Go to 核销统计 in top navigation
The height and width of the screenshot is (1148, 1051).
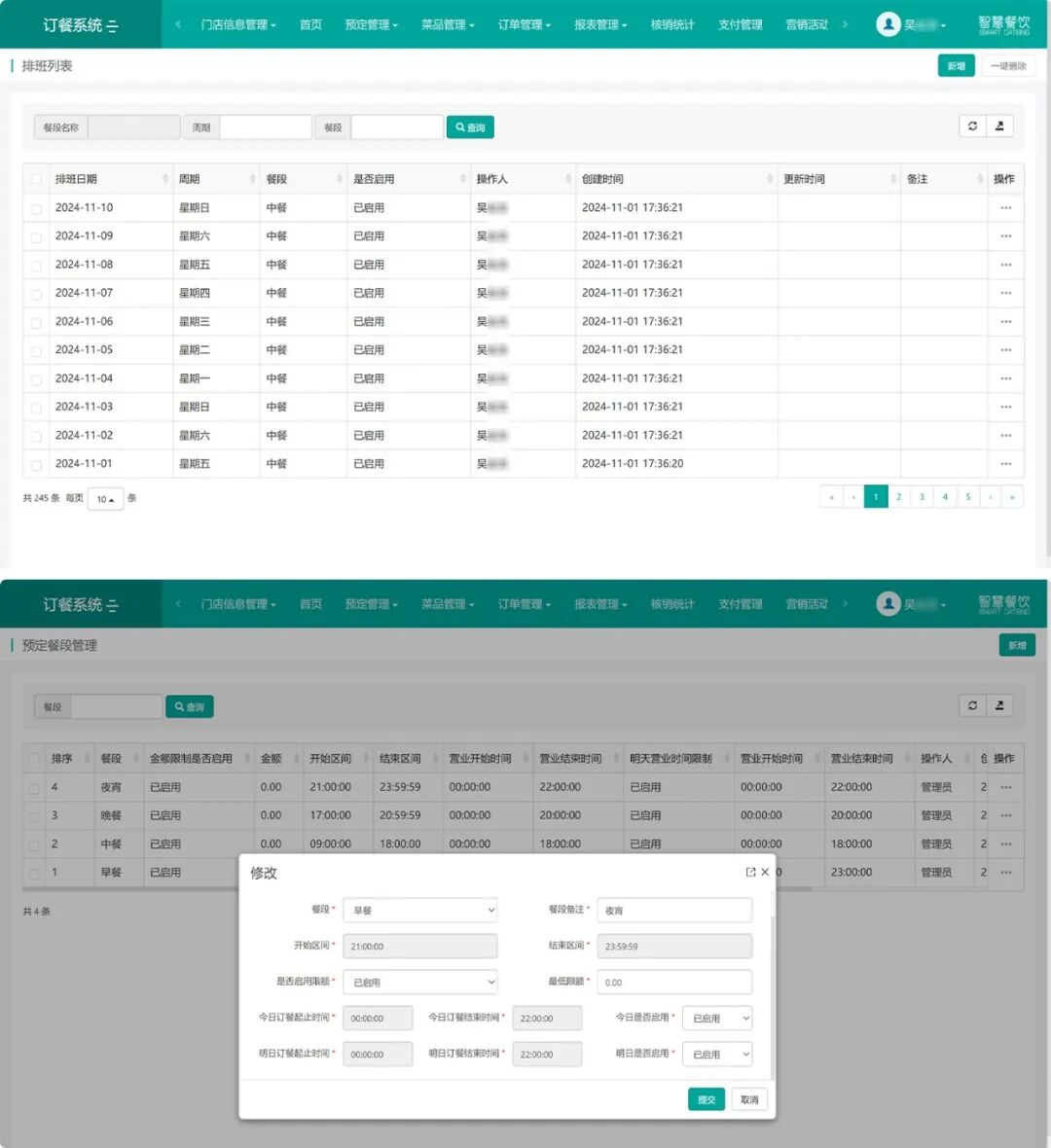coord(671,25)
